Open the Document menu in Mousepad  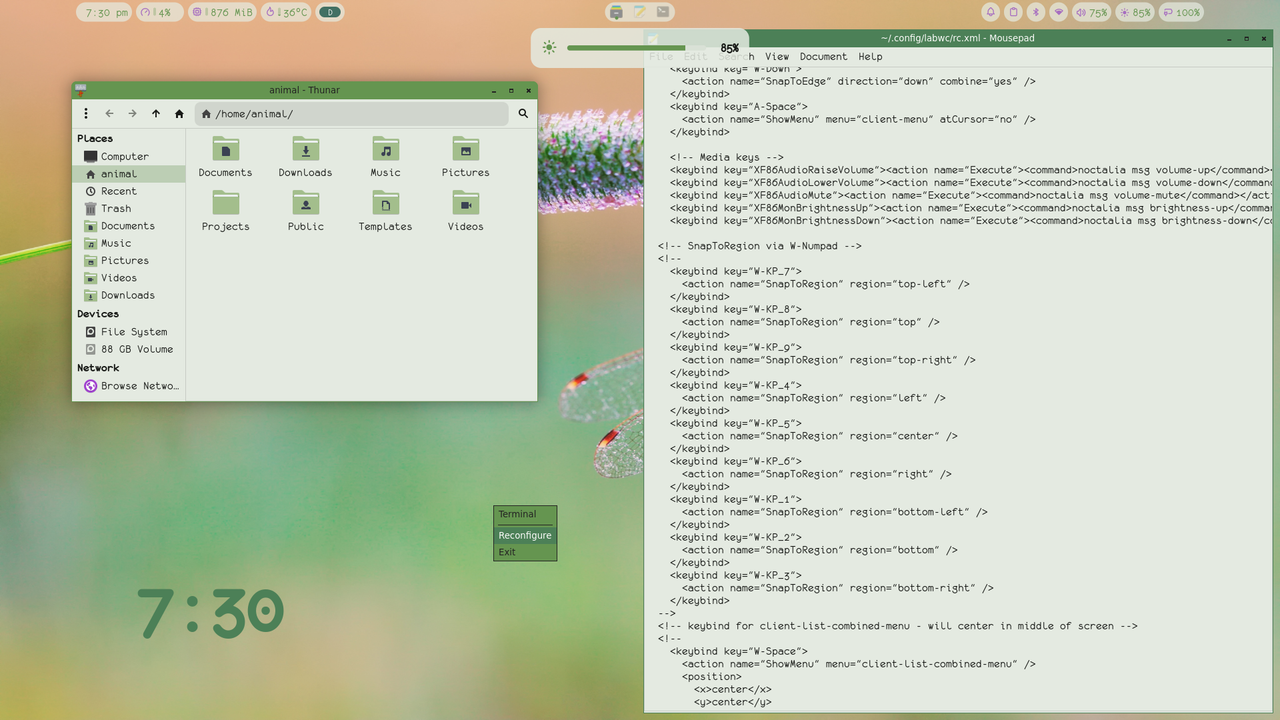(823, 57)
